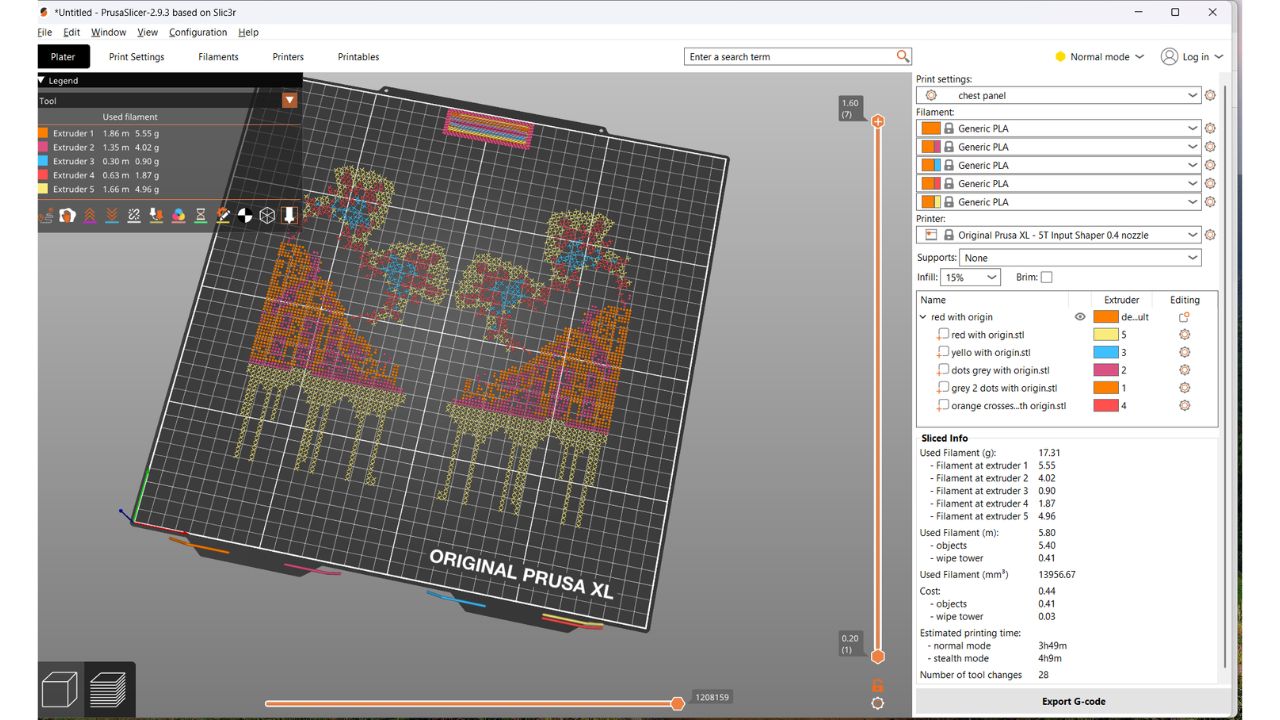Screen dimensions: 1280x720
Task: Click the search magnifier icon
Action: point(903,57)
